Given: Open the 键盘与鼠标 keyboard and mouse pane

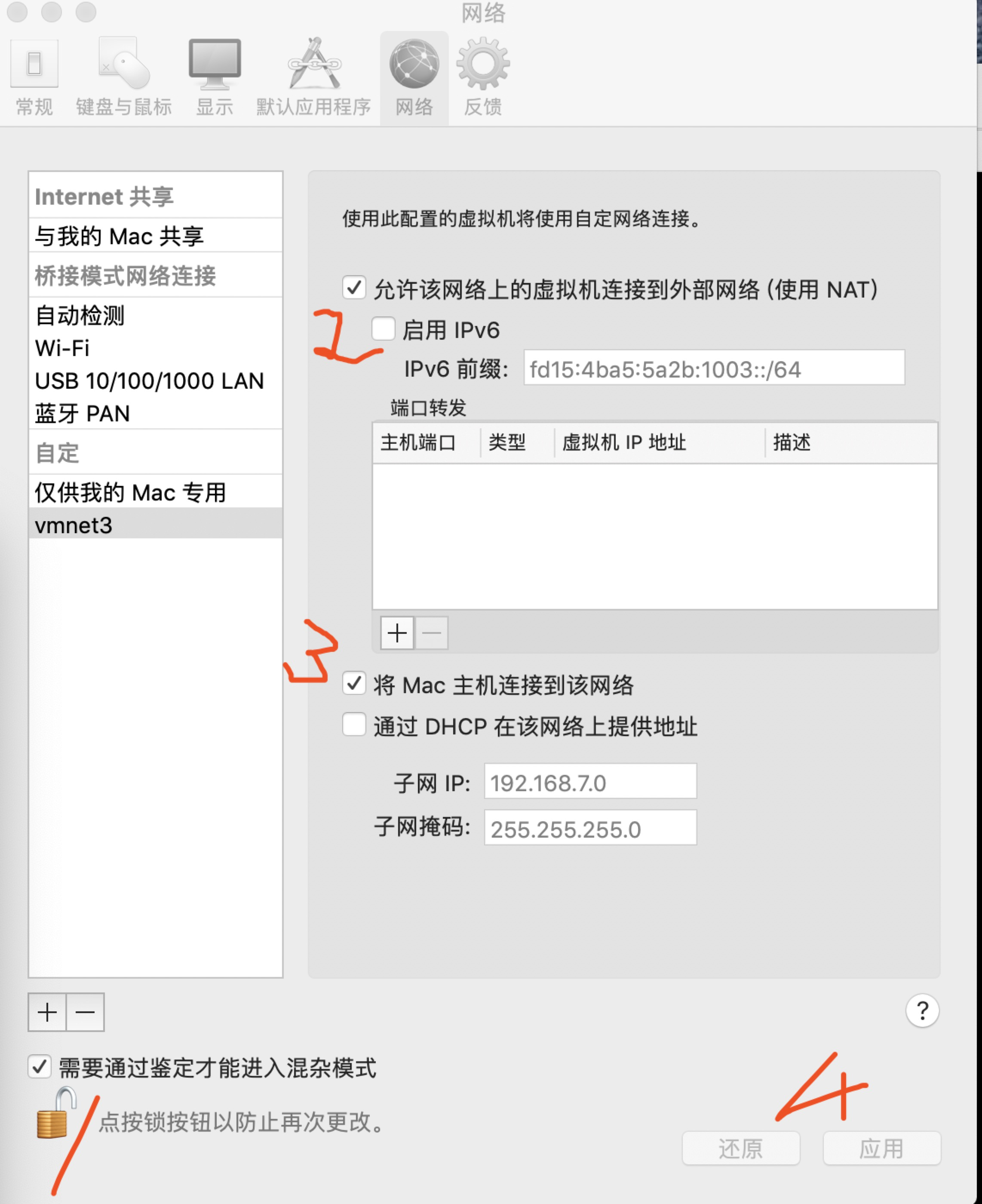Looking at the screenshot, I should 124,77.
